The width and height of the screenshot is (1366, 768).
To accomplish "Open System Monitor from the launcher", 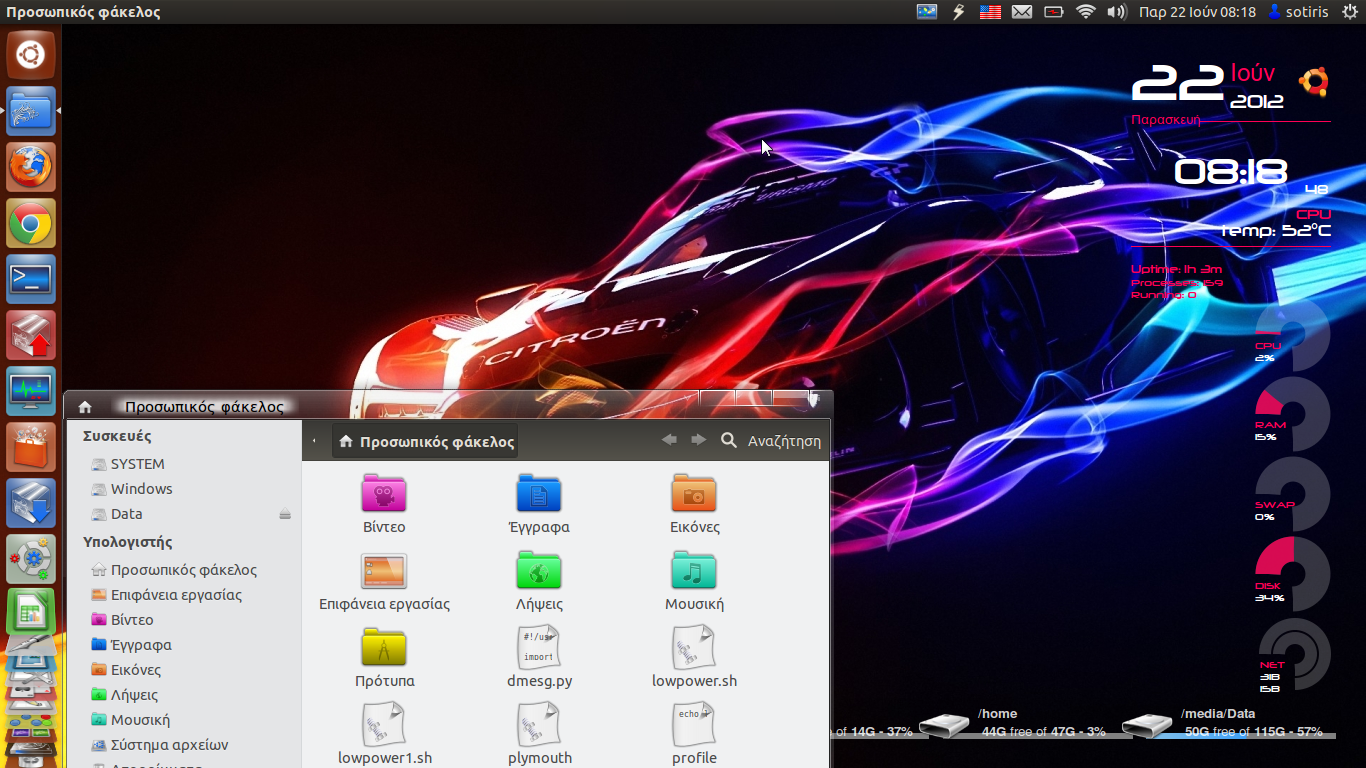I will [31, 391].
